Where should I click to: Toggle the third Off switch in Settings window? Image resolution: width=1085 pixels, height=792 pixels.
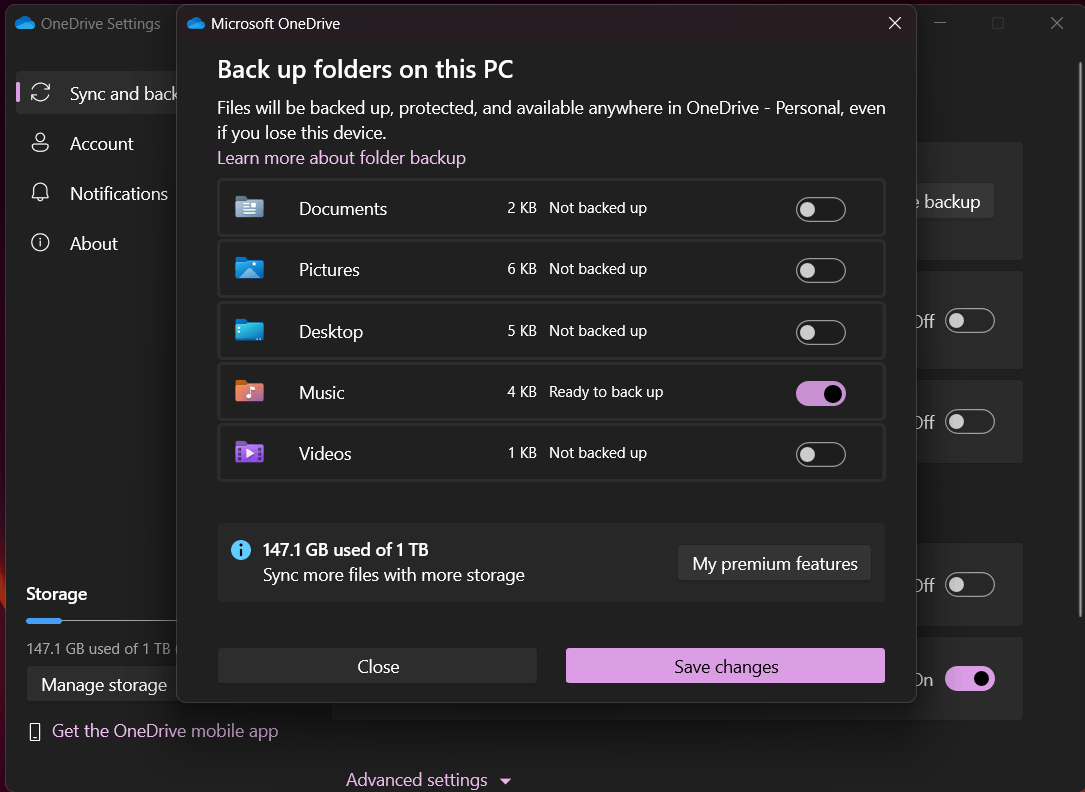coord(969,585)
